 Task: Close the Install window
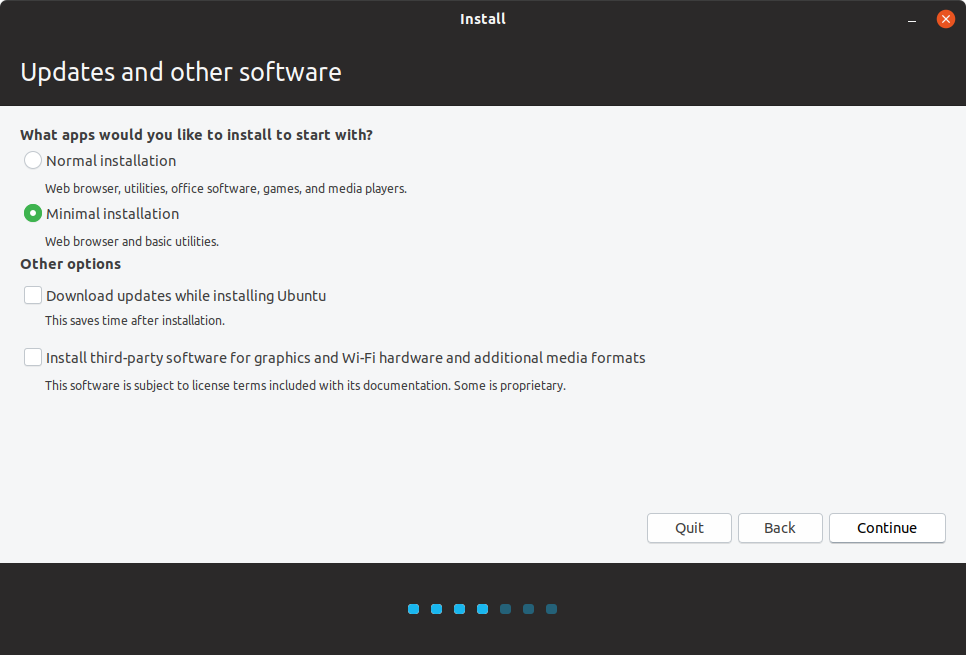(946, 19)
